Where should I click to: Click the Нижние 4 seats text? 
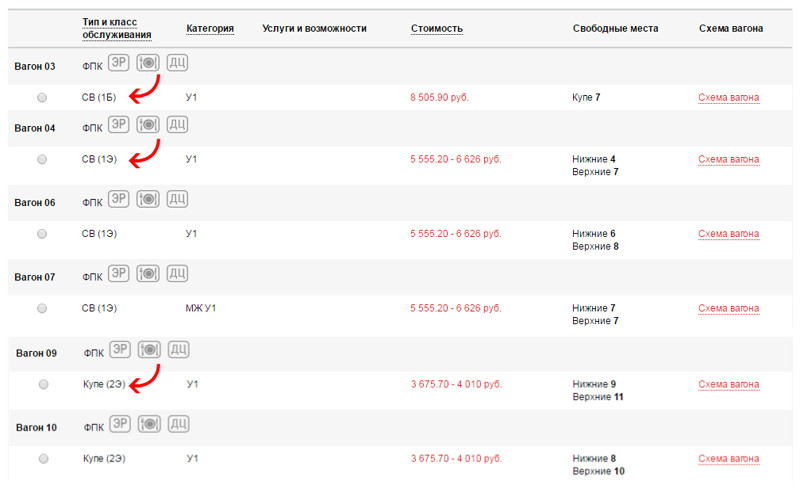[x=594, y=159]
